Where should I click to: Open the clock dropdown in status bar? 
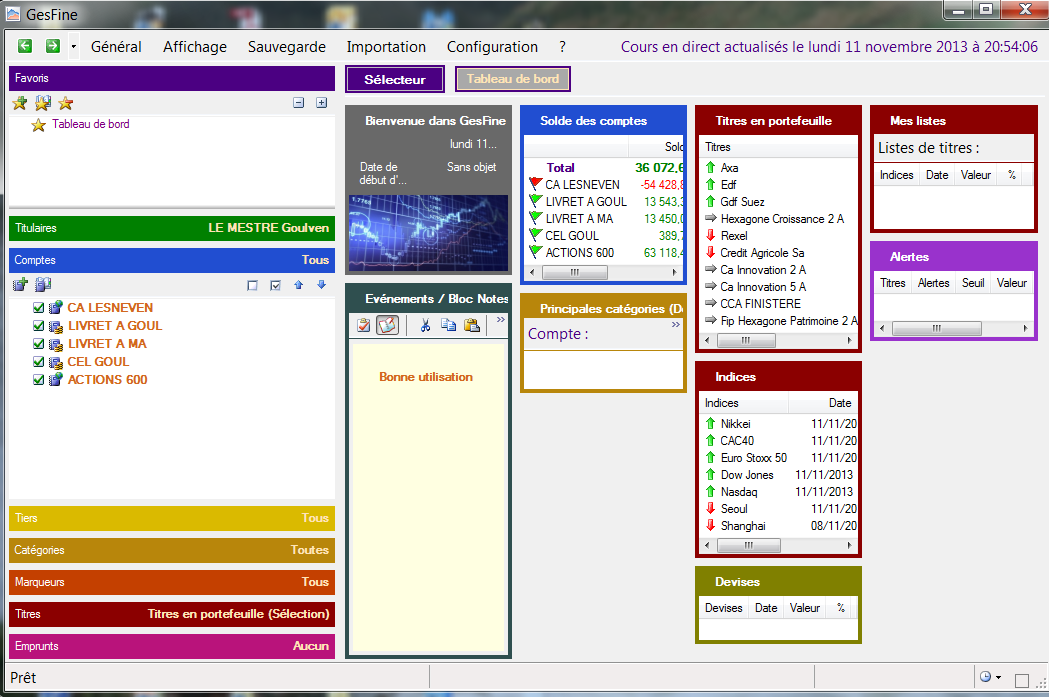pos(990,678)
